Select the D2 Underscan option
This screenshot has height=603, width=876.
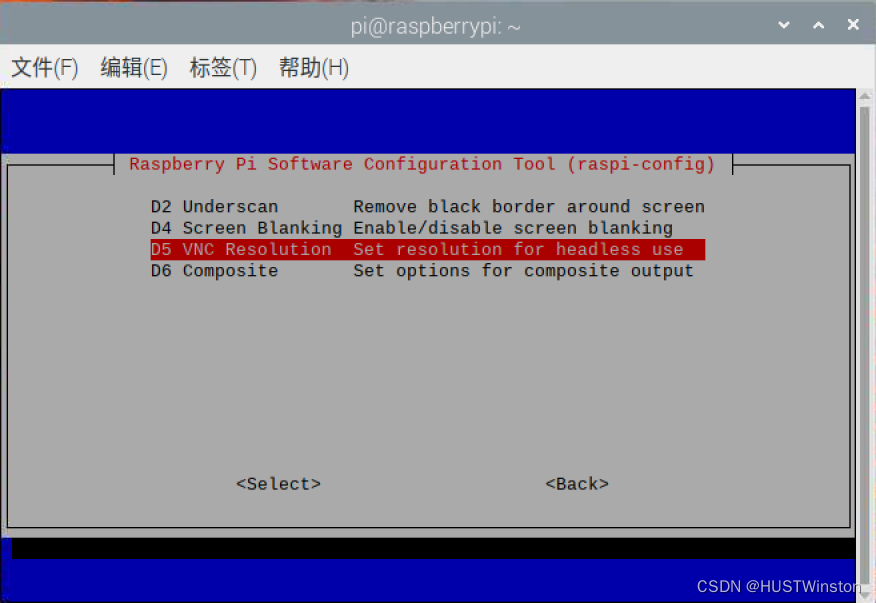[427, 207]
